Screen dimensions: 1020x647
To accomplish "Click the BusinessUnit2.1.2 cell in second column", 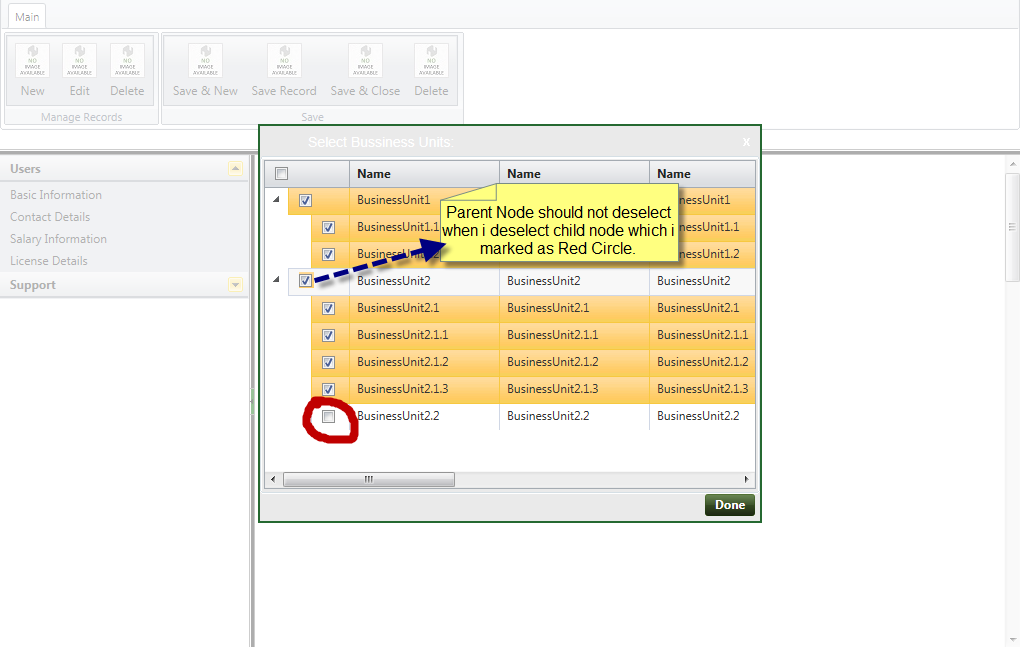I will [x=574, y=362].
